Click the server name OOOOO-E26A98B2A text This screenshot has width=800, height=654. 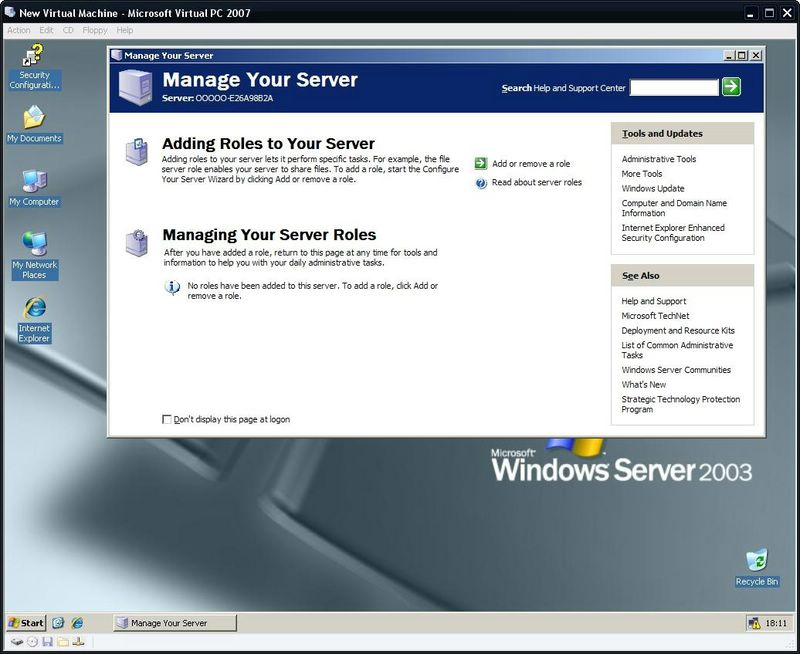click(x=234, y=98)
